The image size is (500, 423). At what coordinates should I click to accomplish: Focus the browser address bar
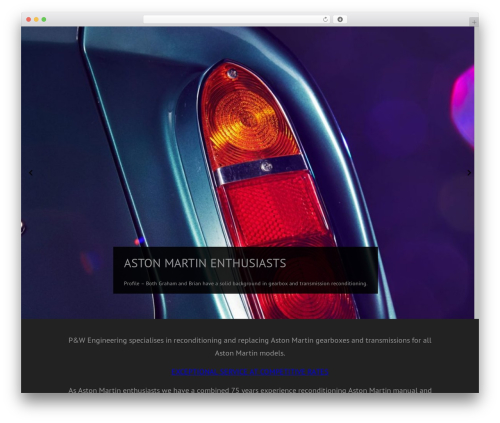[x=237, y=20]
